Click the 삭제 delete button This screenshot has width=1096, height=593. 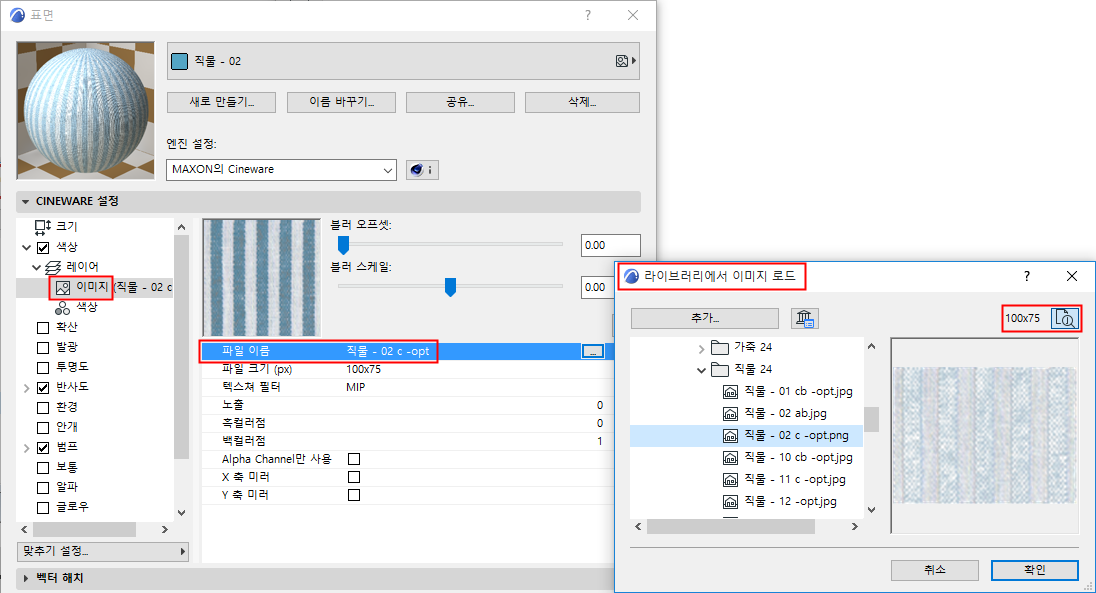[582, 102]
